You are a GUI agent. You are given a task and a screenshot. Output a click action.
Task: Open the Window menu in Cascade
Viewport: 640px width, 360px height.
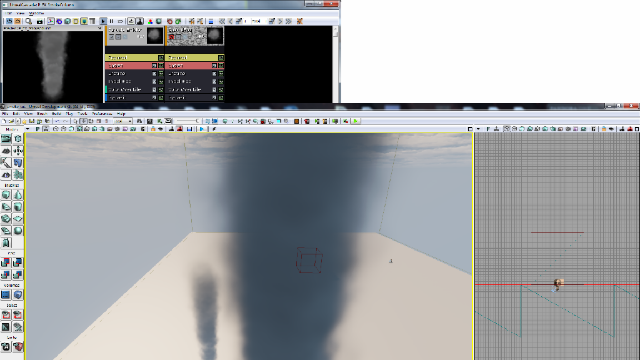[x=37, y=13]
